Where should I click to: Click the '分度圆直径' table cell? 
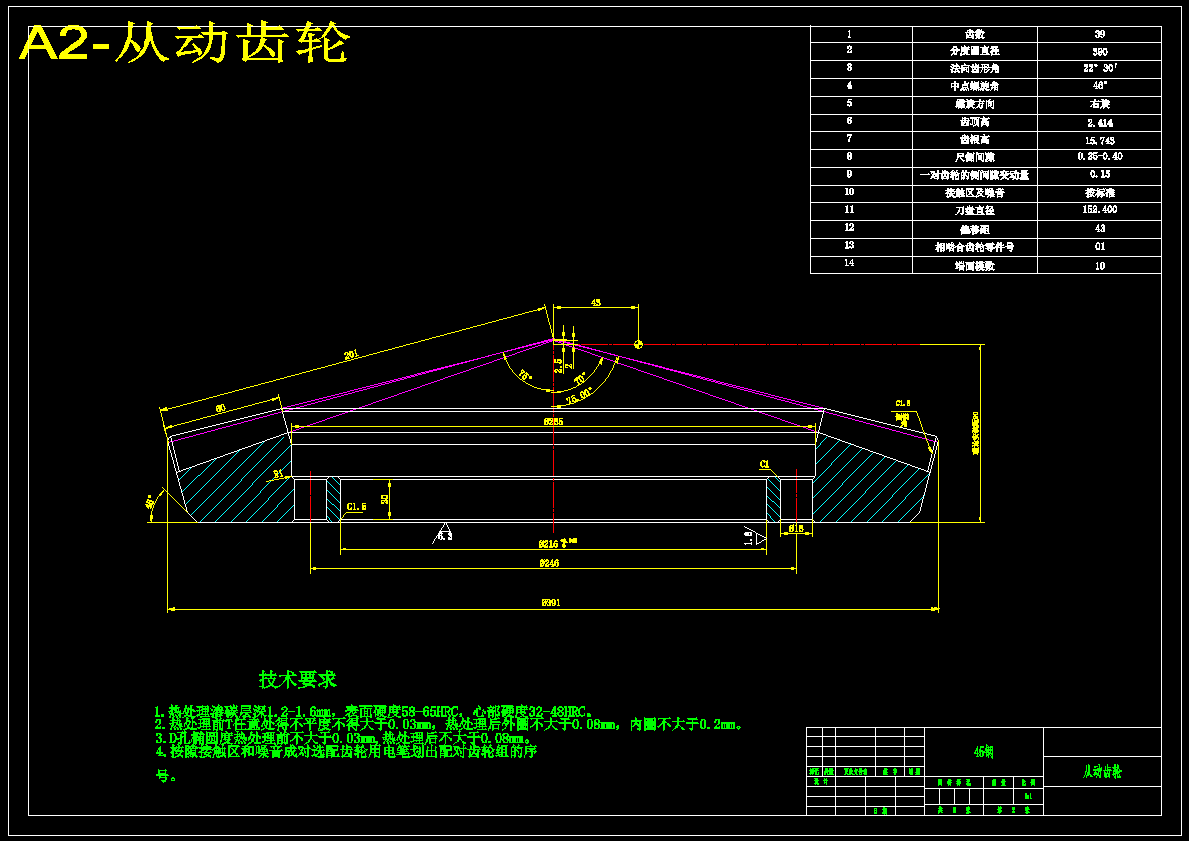tap(974, 52)
